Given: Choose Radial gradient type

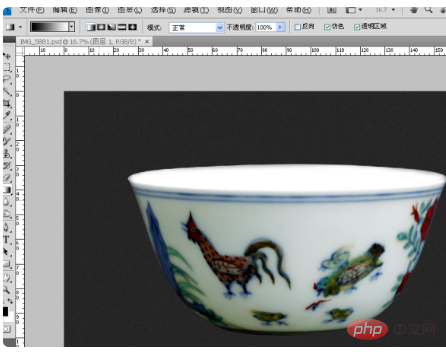Looking at the screenshot, I should (x=101, y=27).
